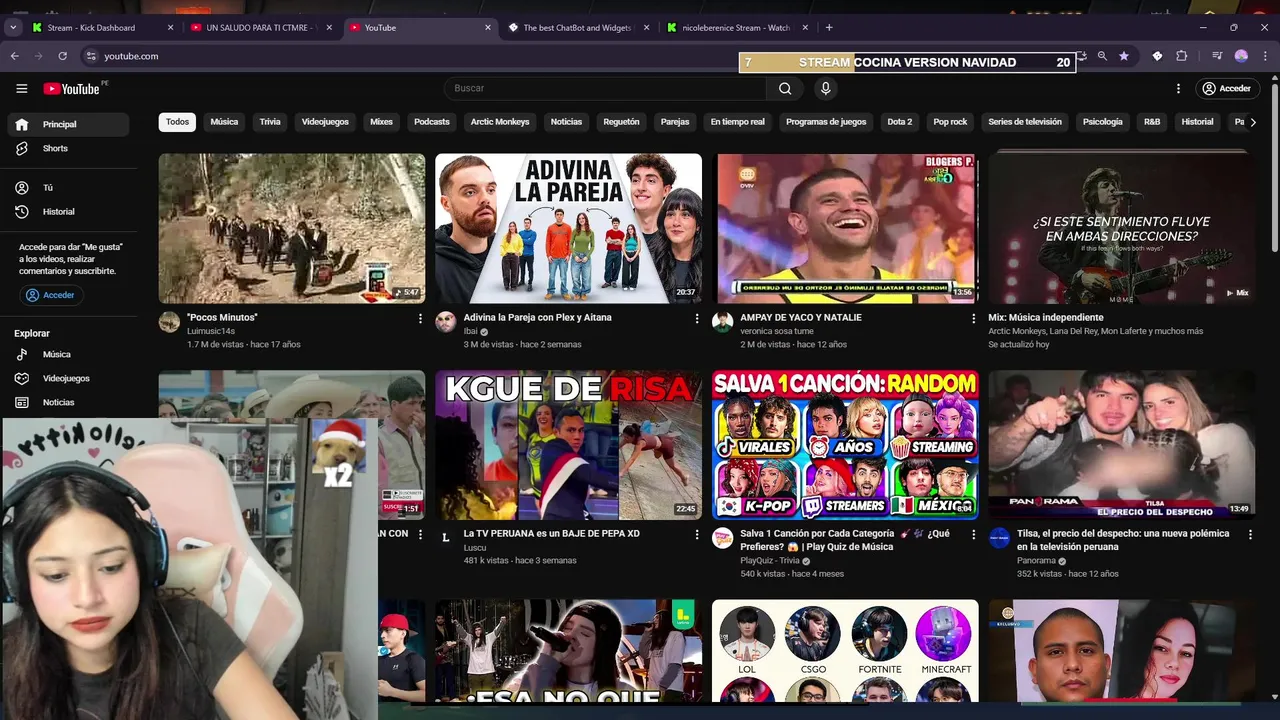Open YouTube settings three-dot menu

point(1178,88)
